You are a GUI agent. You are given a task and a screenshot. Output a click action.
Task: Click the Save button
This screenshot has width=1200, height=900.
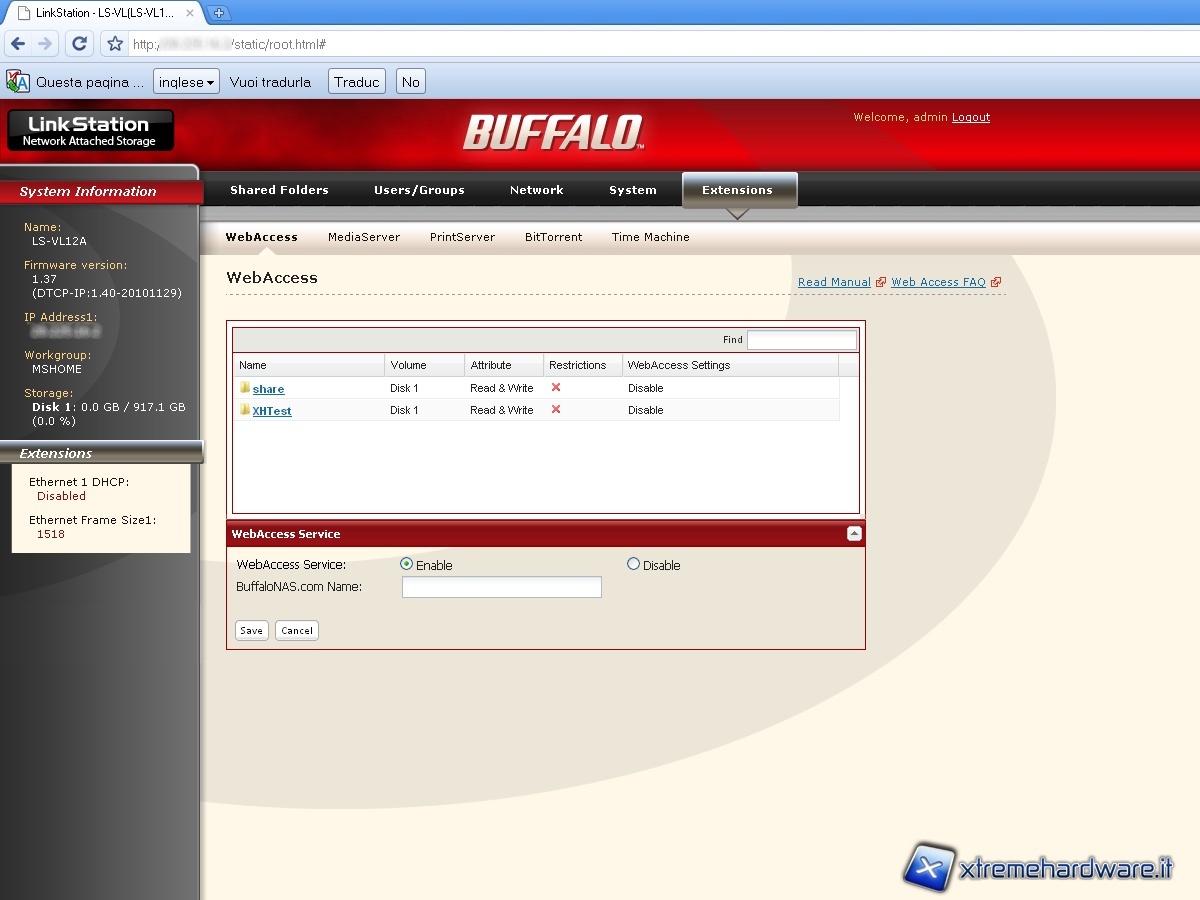(251, 630)
